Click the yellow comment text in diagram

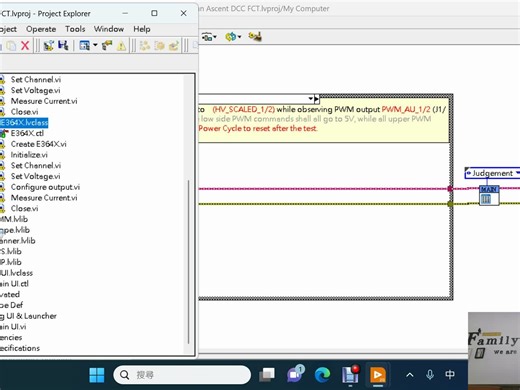(323, 119)
